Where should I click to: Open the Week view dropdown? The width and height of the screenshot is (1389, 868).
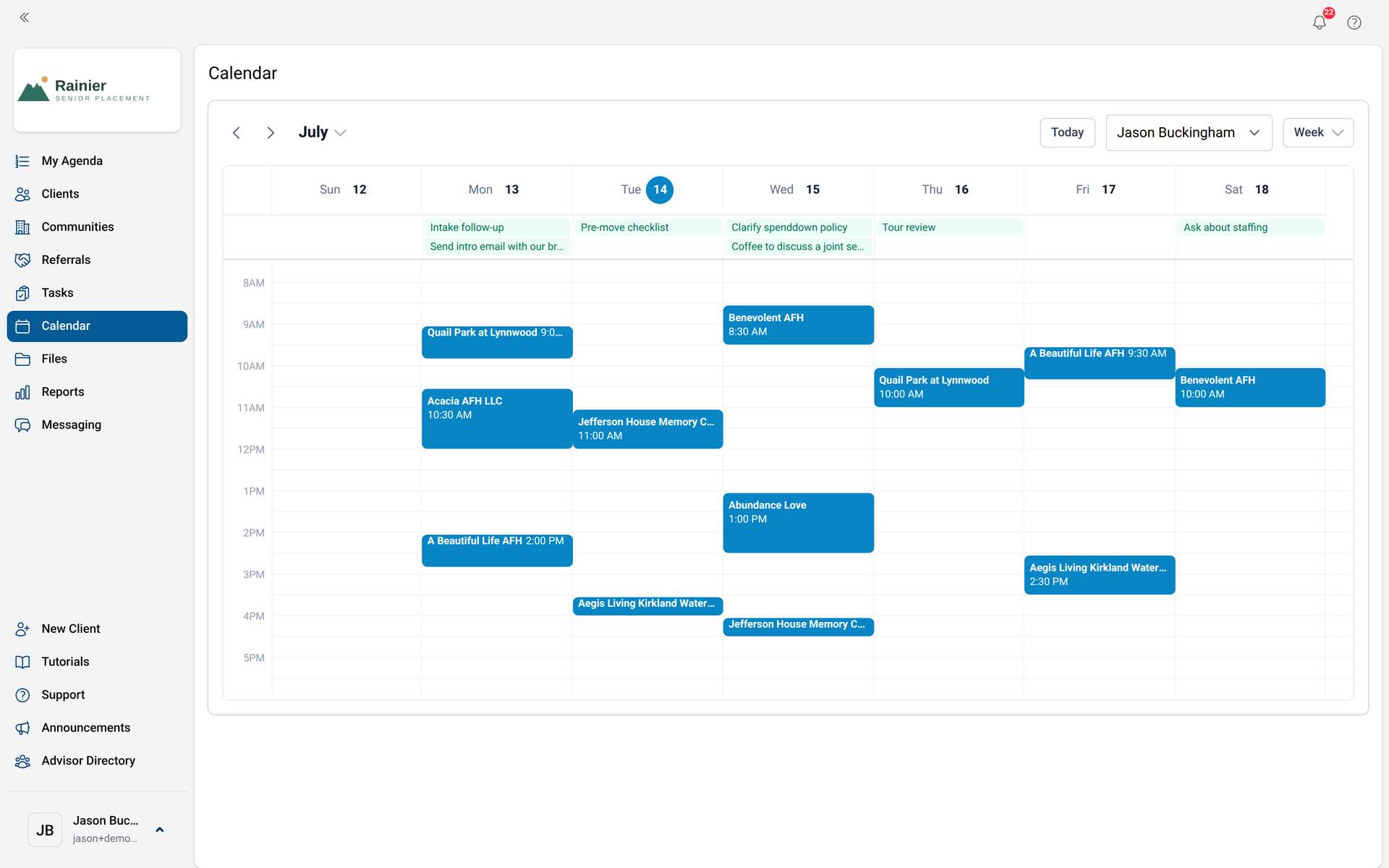1318,133
